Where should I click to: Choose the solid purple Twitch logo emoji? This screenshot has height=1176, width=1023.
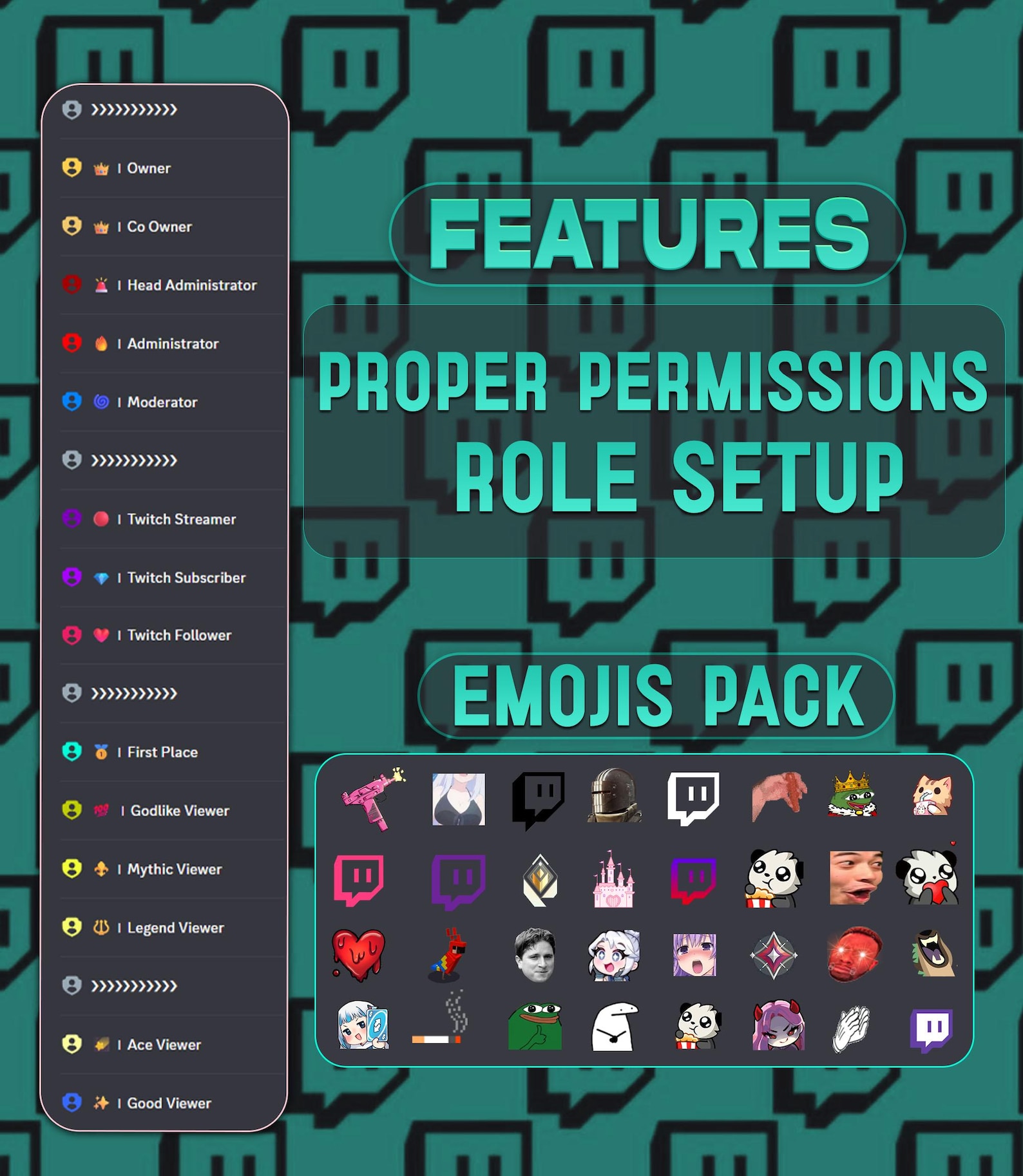click(931, 1030)
